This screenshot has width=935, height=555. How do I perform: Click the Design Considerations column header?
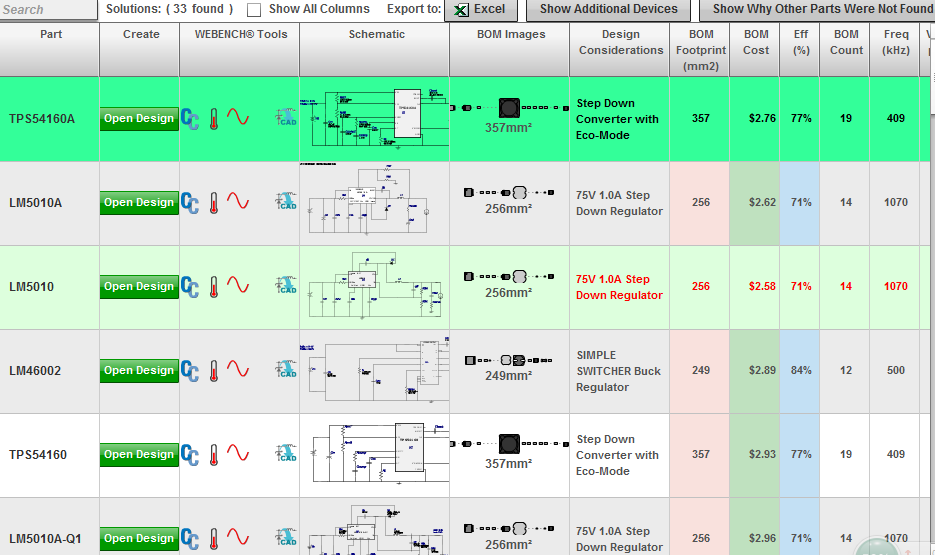(x=620, y=49)
